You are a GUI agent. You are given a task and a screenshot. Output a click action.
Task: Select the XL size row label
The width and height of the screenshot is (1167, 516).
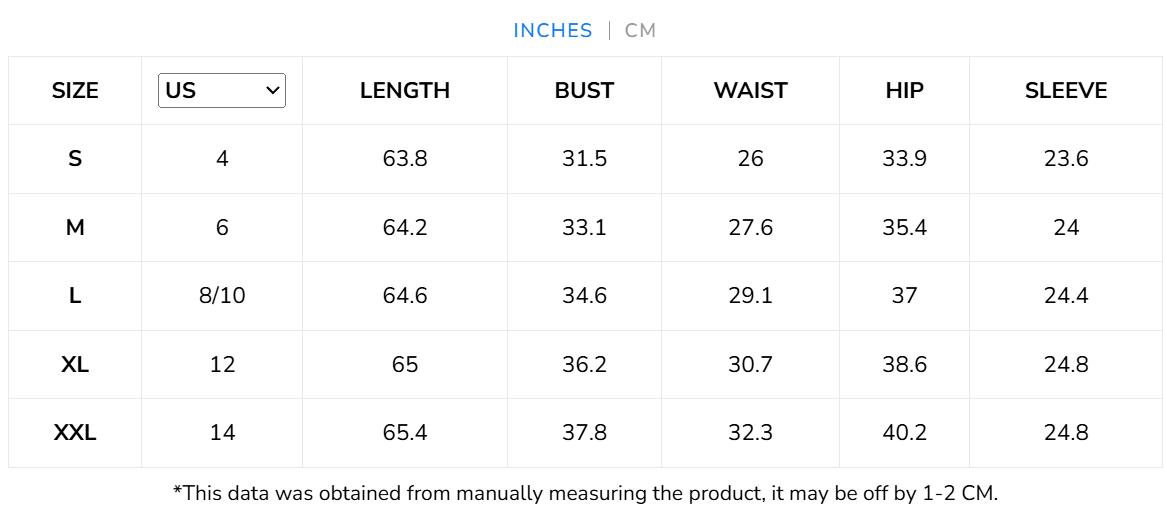tap(75, 365)
